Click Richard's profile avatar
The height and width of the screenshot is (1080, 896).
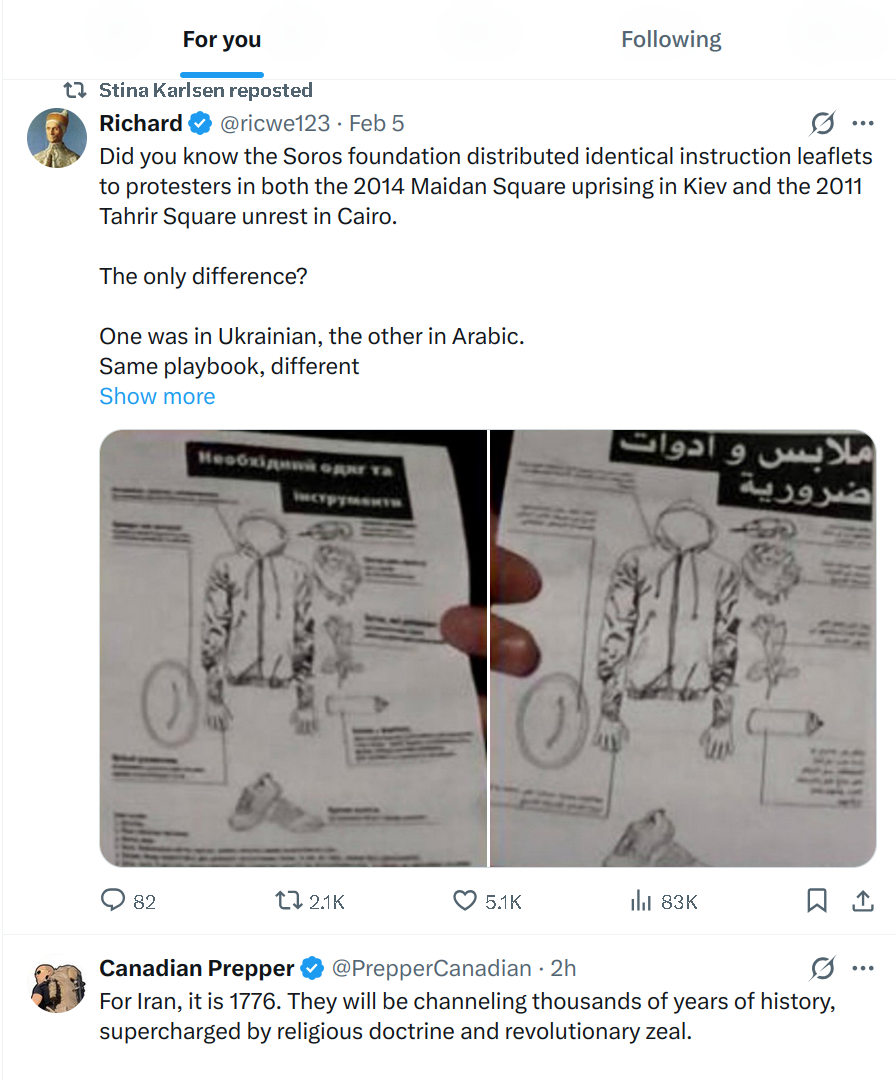[57, 138]
